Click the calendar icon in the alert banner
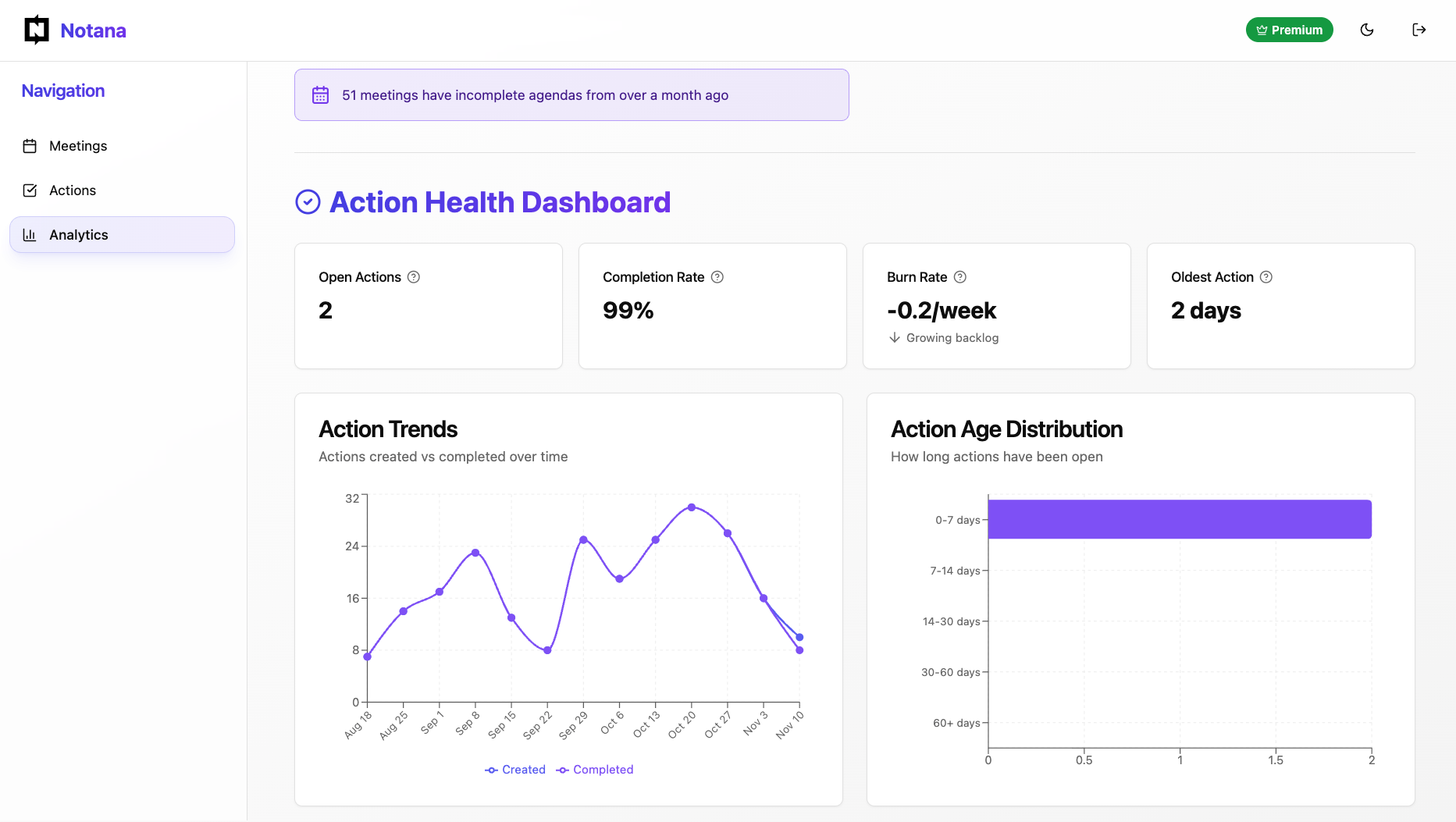Viewport: 1456px width, 822px height. point(320,95)
